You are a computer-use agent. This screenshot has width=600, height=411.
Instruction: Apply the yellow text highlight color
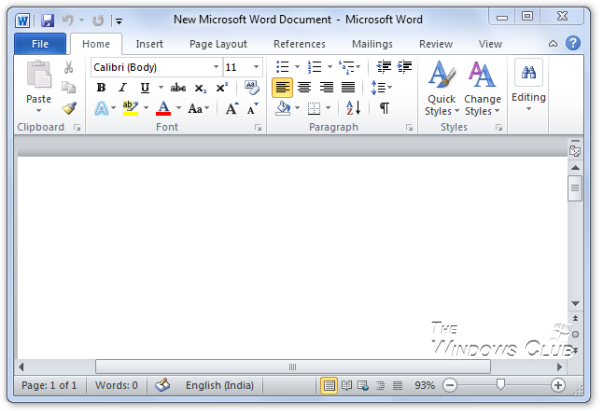pos(130,108)
